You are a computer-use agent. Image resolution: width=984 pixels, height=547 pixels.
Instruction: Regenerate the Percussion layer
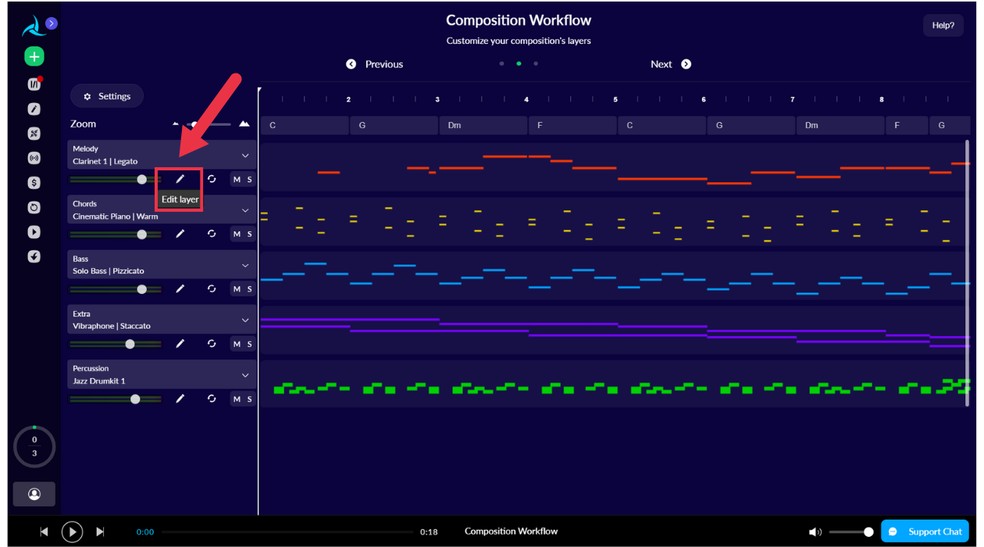pyautogui.click(x=211, y=398)
